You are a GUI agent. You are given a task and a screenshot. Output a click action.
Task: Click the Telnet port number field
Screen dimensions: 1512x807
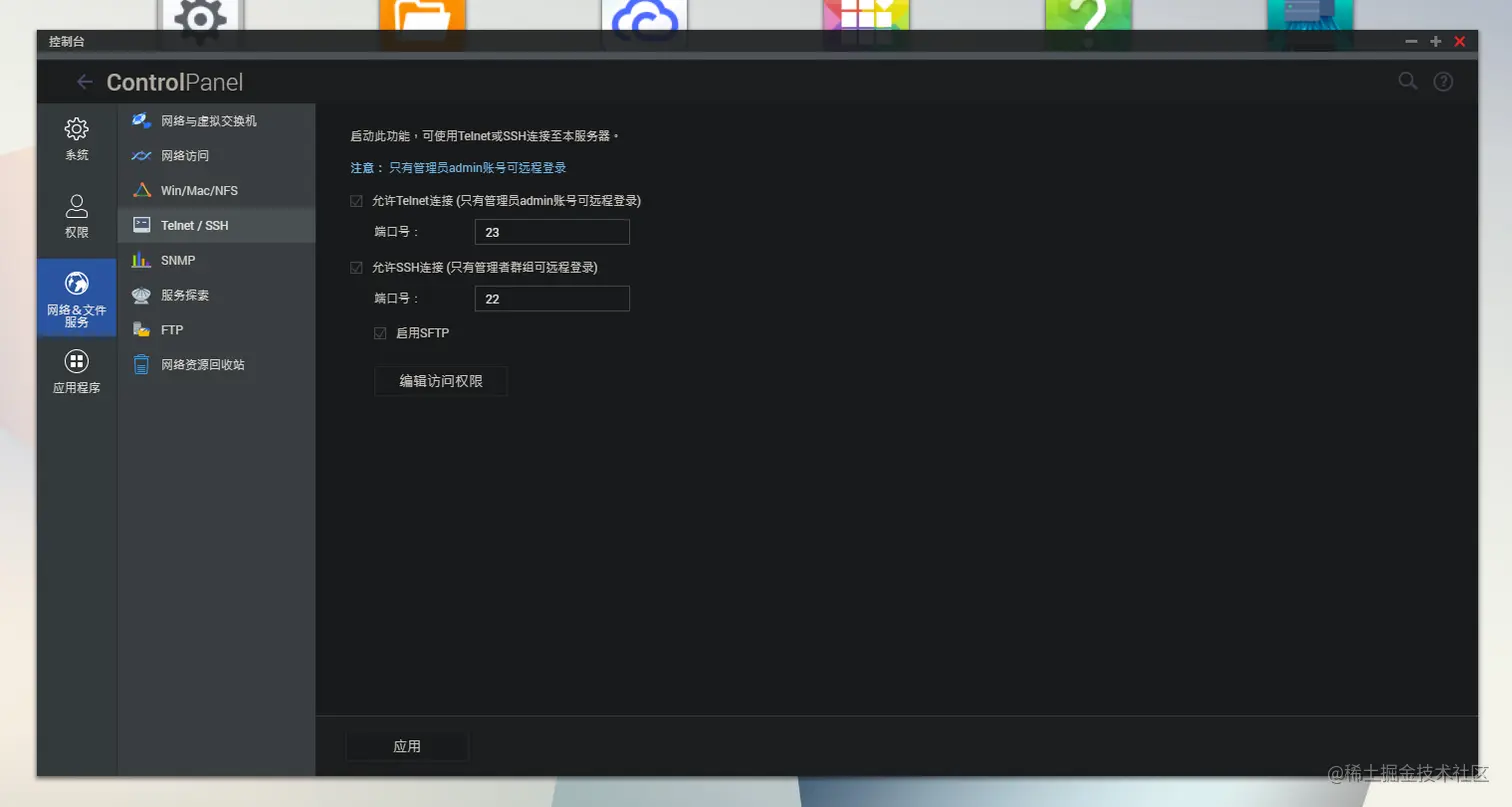pos(551,231)
